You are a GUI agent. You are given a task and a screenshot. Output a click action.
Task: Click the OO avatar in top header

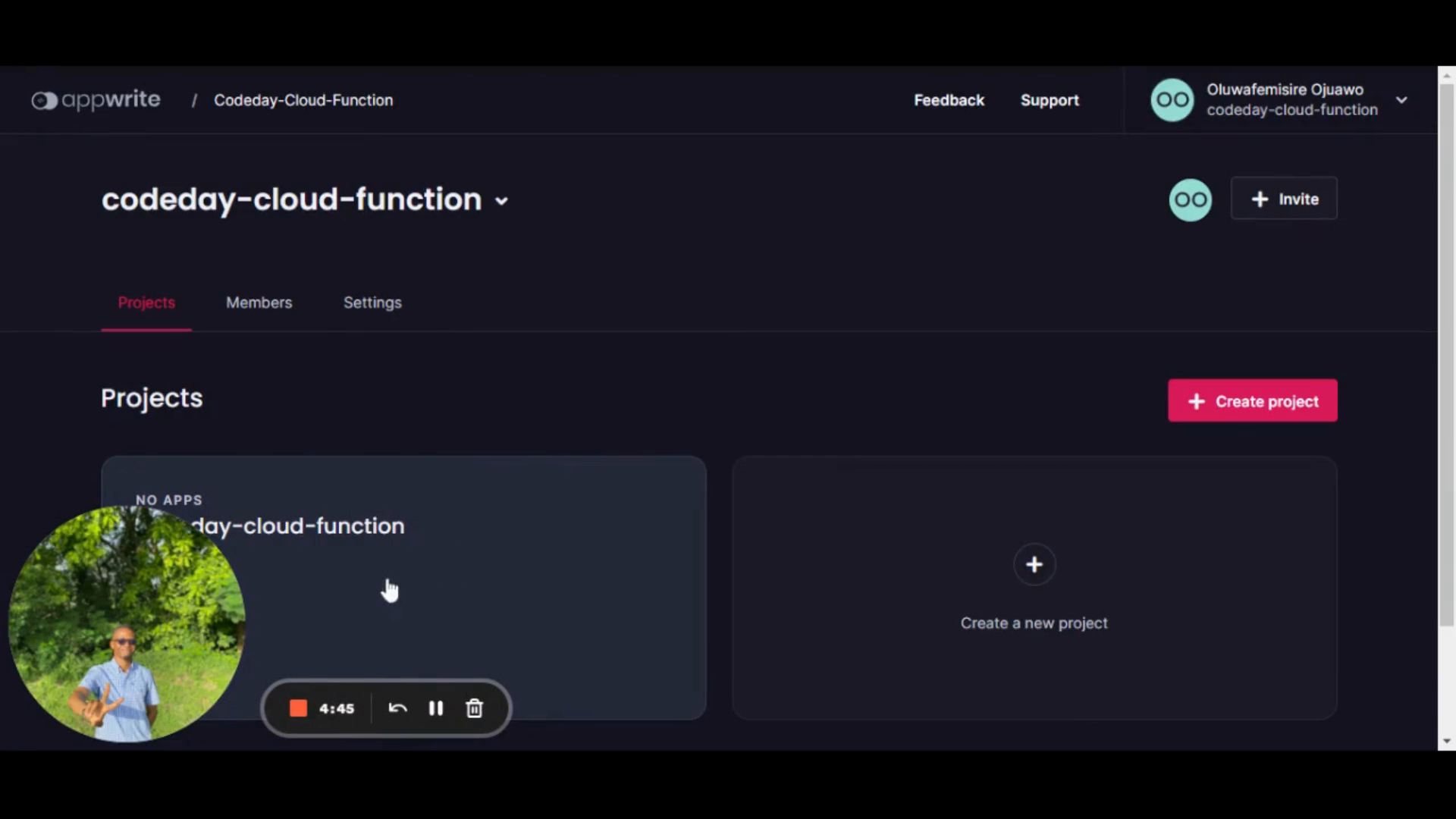pyautogui.click(x=1172, y=100)
